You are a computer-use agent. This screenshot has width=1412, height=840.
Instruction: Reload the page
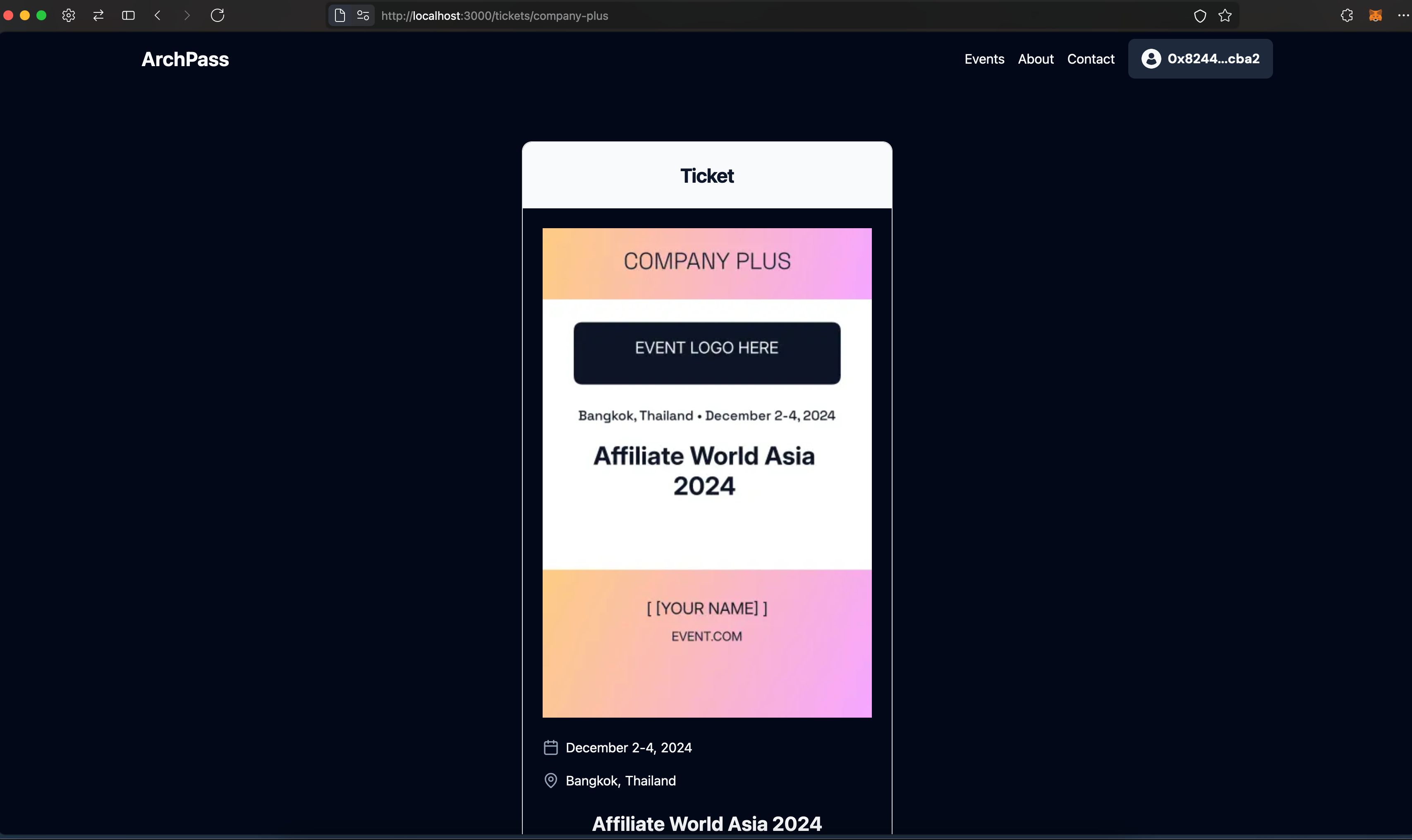(218, 15)
